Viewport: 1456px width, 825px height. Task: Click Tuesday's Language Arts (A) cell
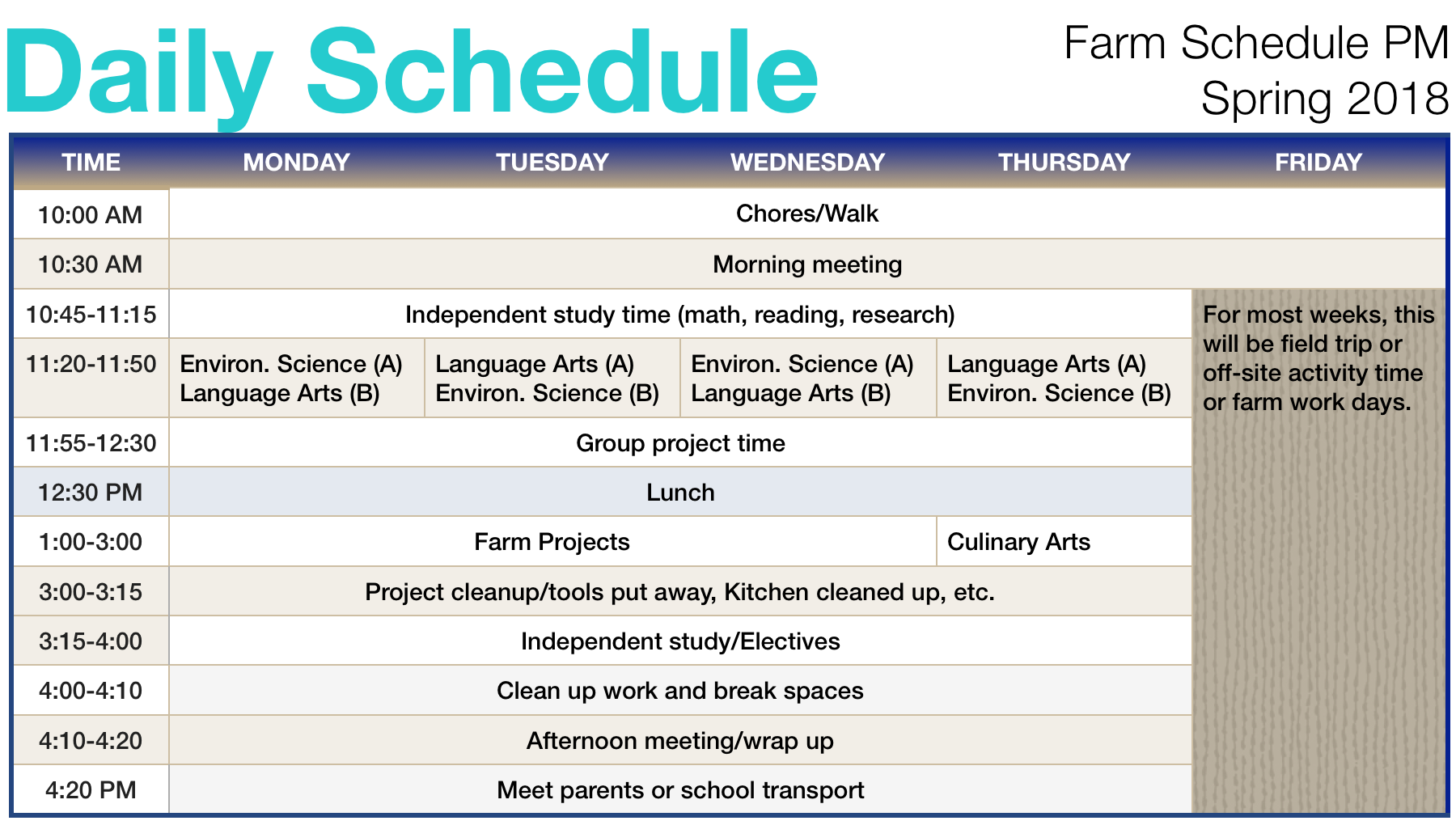coord(552,379)
